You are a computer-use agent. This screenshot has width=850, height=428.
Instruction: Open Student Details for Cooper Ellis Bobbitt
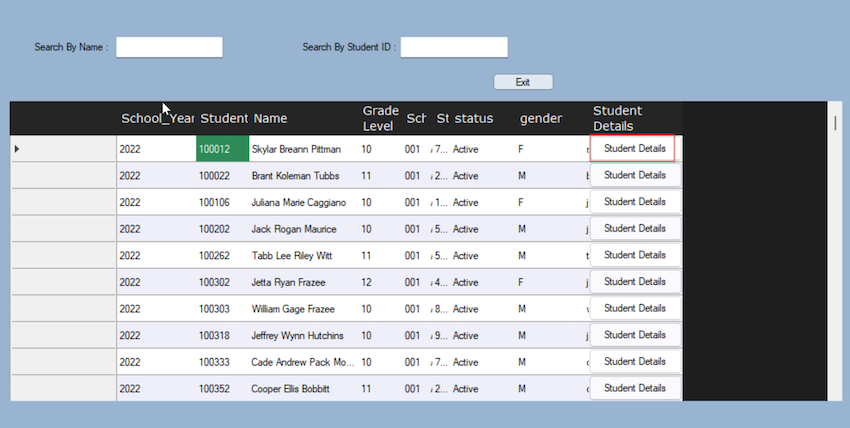pyautogui.click(x=635, y=388)
